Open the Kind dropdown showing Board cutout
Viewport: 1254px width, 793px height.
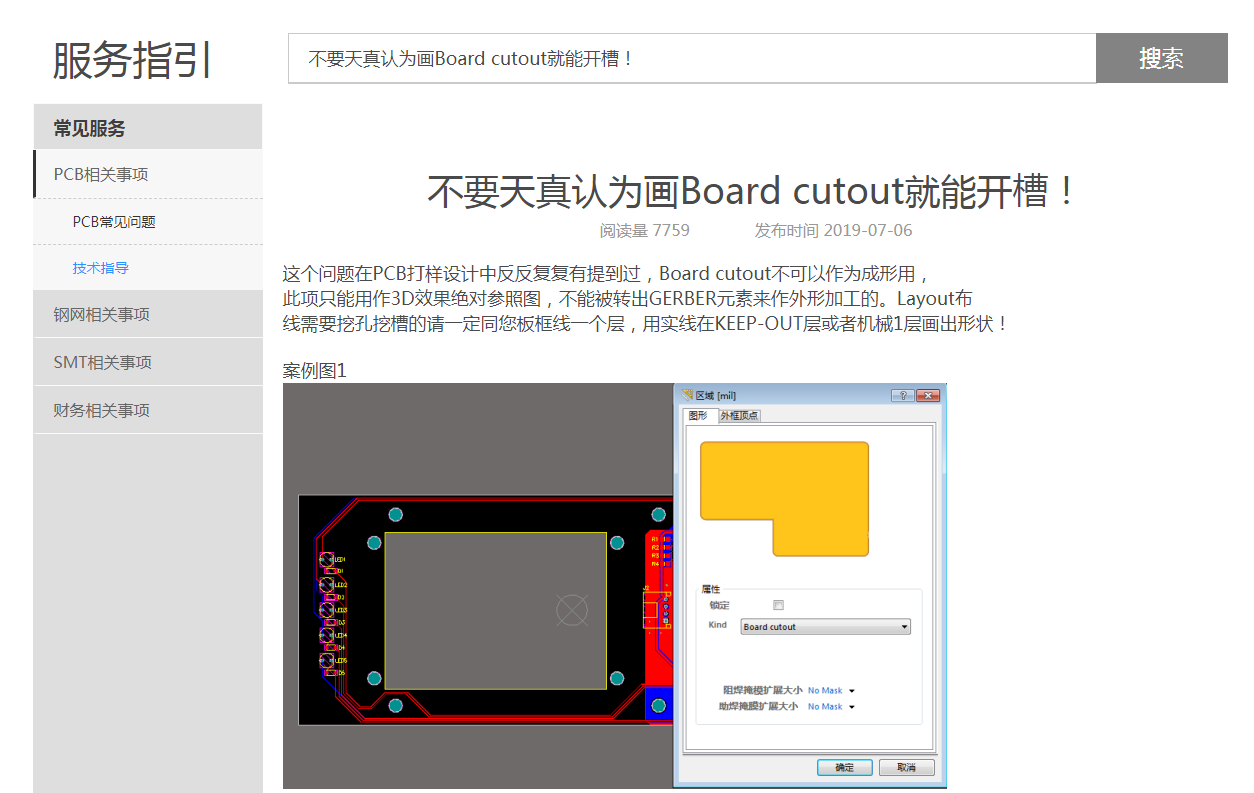click(825, 627)
